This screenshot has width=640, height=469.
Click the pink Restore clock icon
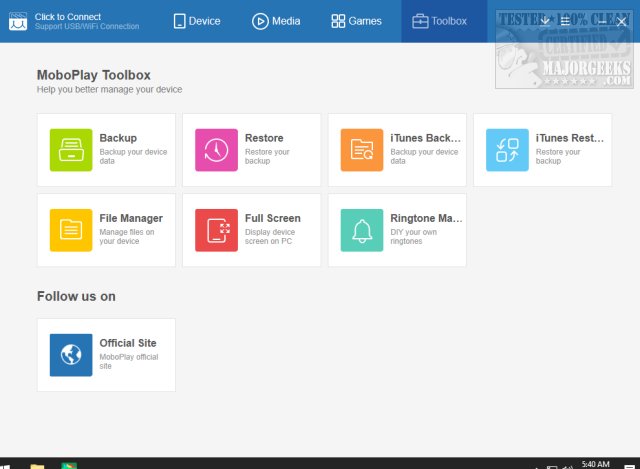tap(216, 150)
